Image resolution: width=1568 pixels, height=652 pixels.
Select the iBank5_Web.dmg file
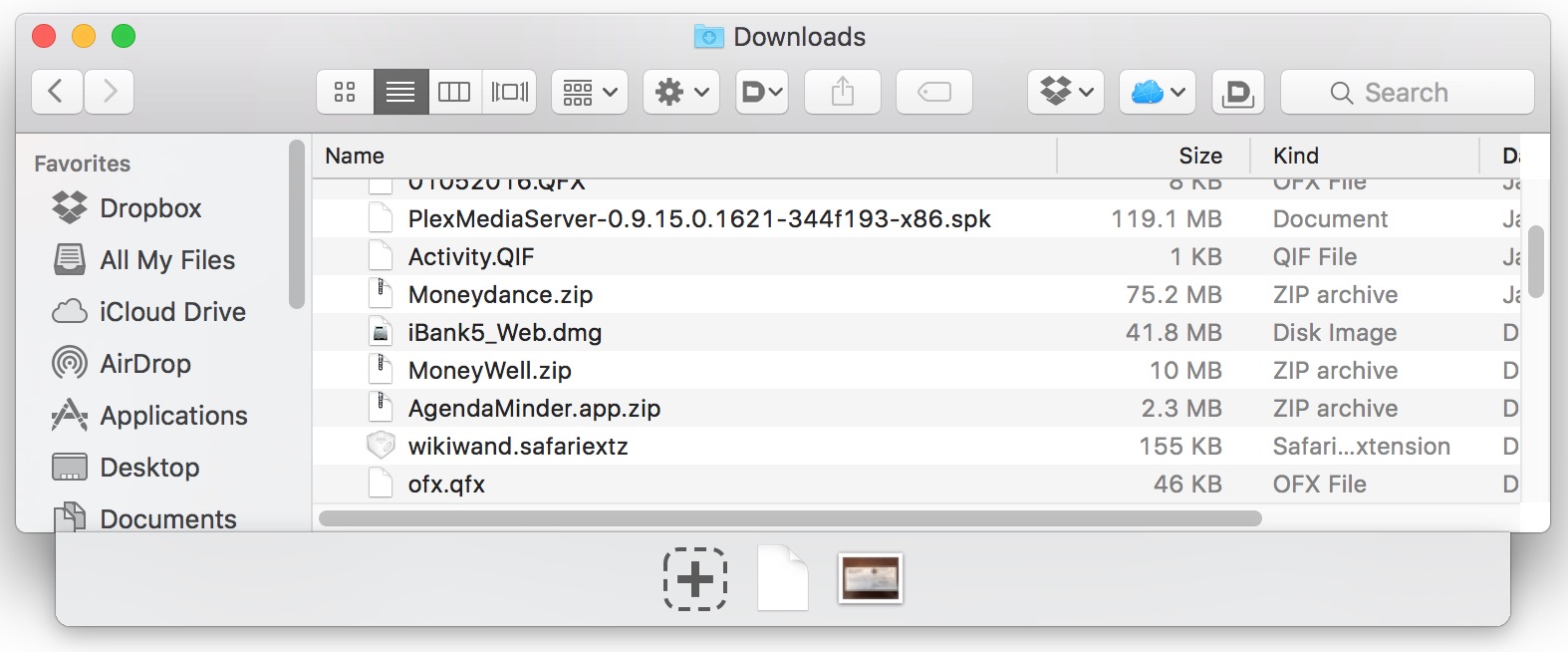(x=916, y=332)
